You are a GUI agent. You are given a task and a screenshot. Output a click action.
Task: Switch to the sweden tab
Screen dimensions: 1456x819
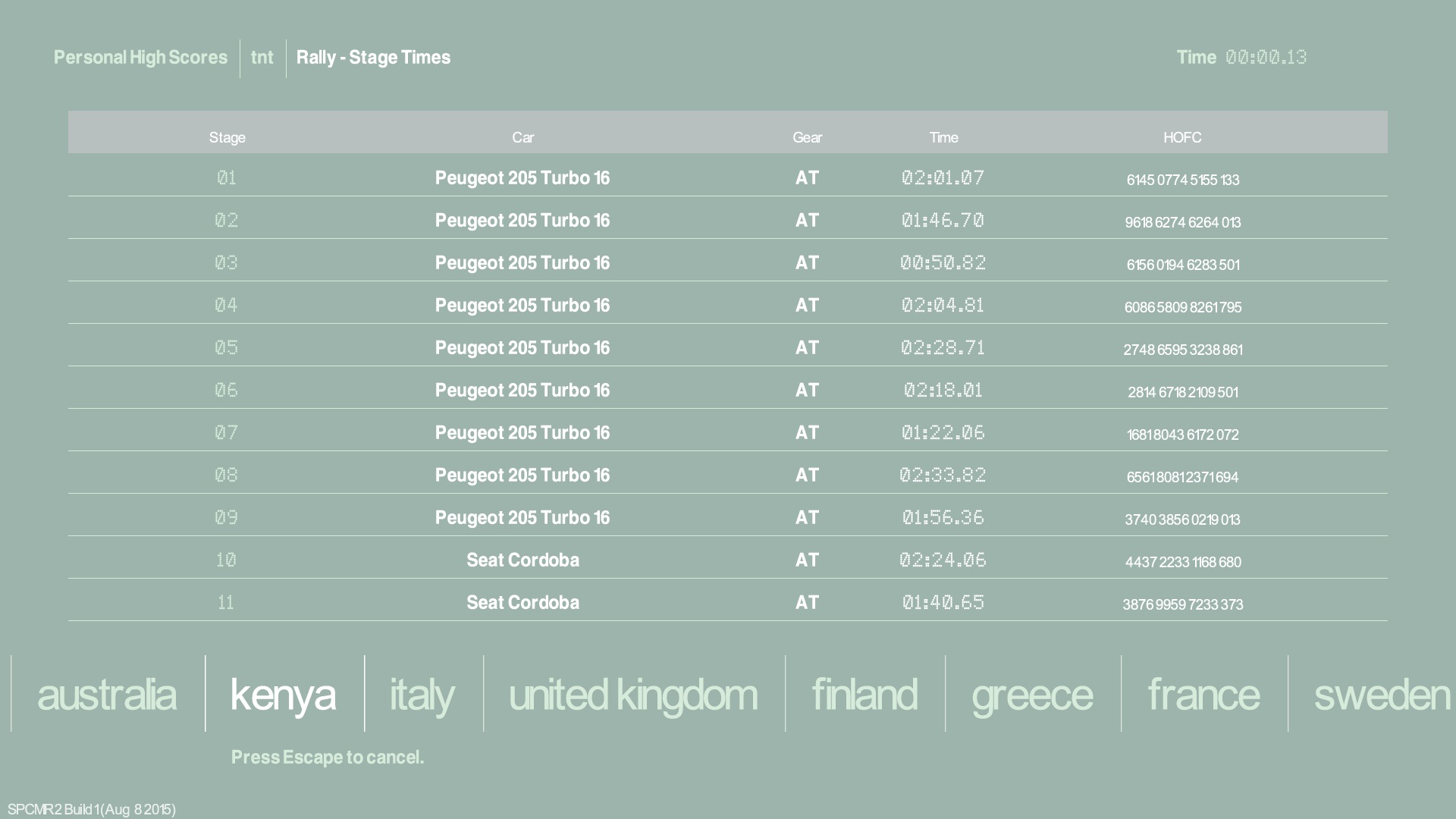(x=1382, y=695)
